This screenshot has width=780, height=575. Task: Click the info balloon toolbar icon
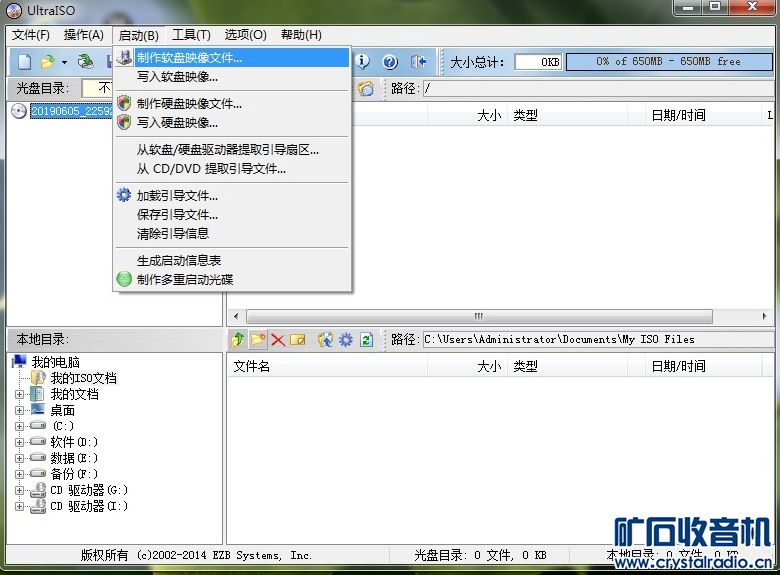point(364,62)
